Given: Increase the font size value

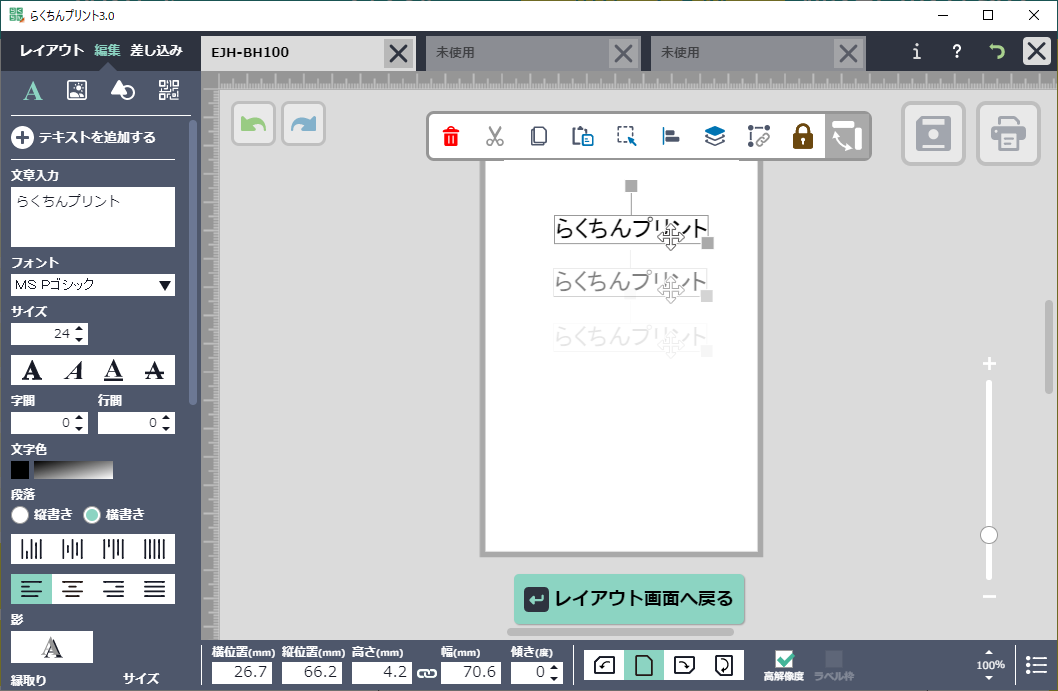Looking at the screenshot, I should pyautogui.click(x=80, y=329).
